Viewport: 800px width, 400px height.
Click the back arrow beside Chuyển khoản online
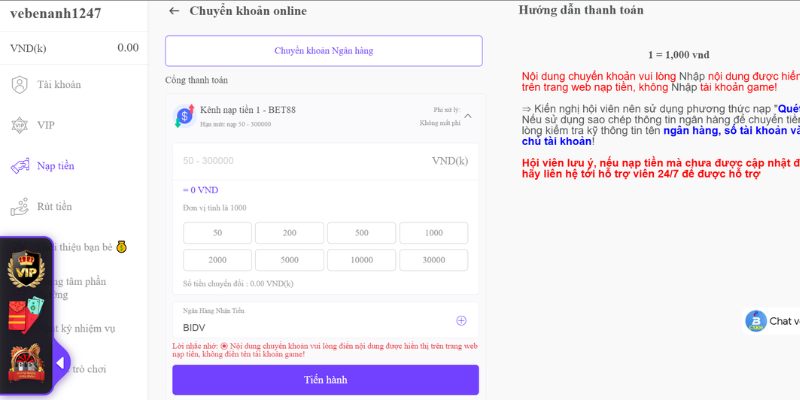174,11
